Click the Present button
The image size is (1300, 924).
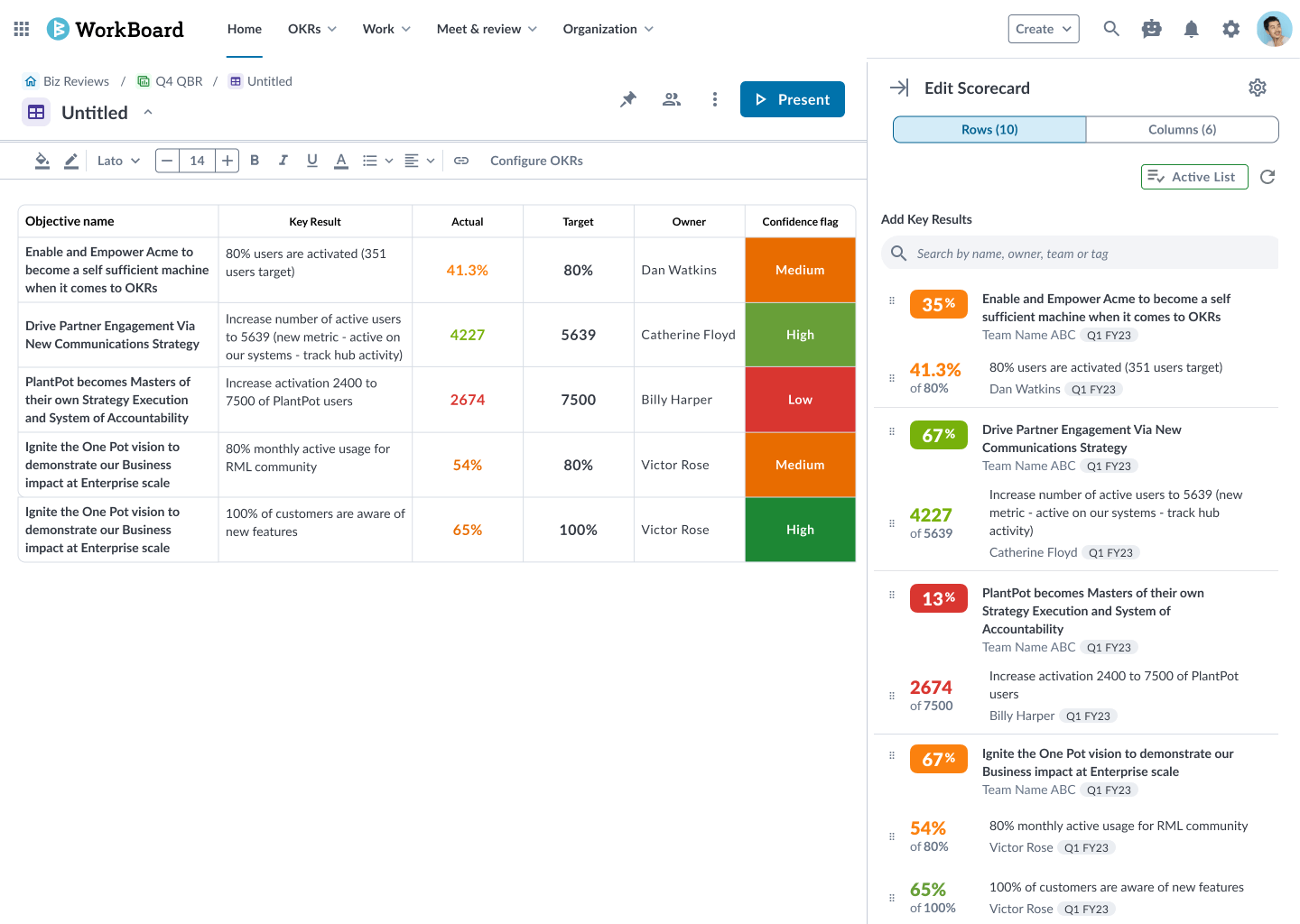coord(793,99)
